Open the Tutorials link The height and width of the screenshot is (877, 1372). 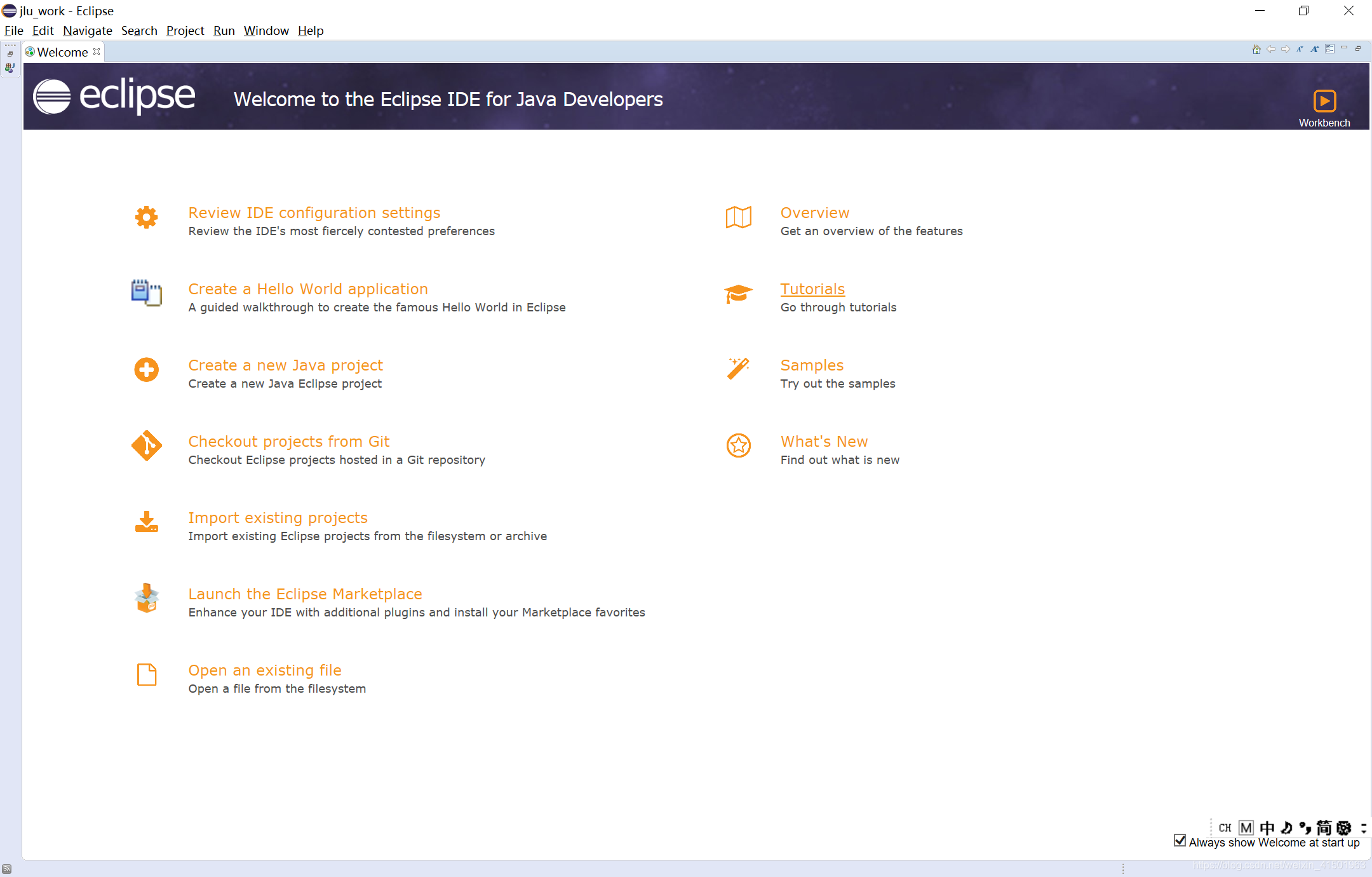click(812, 289)
